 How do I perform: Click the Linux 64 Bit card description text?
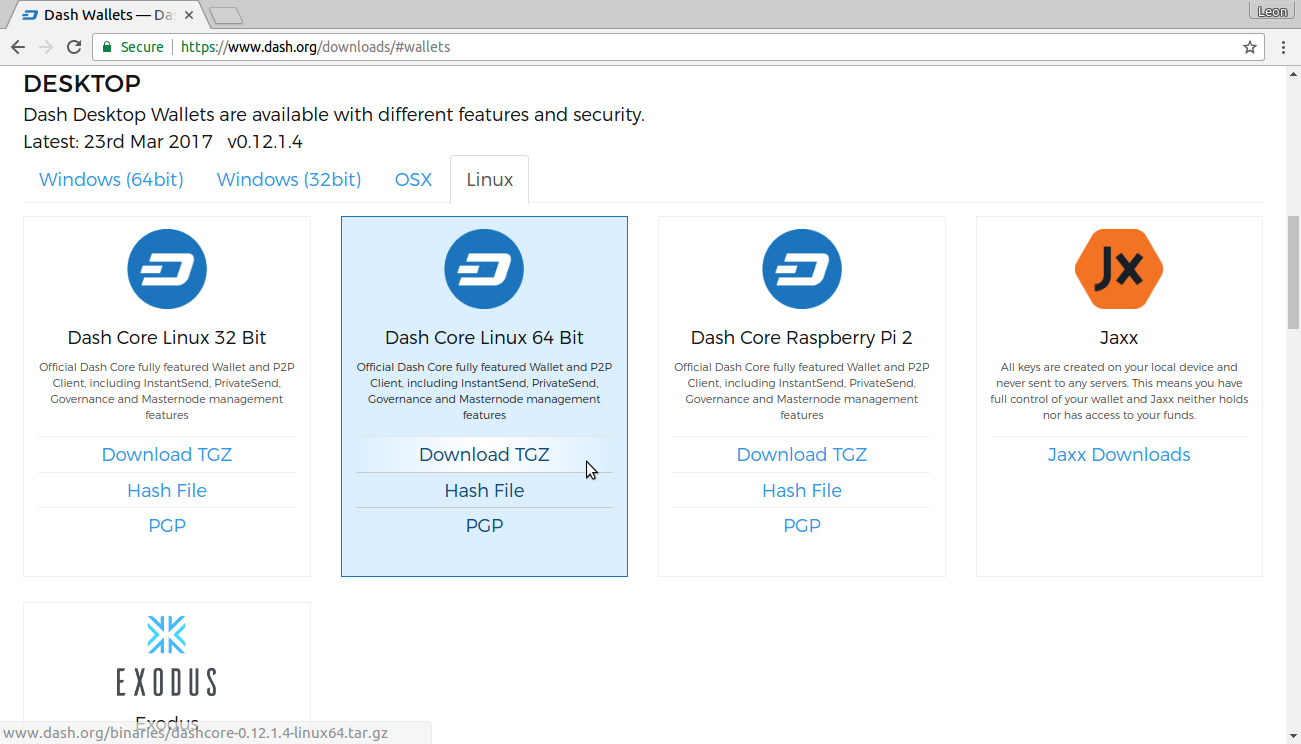click(x=484, y=391)
